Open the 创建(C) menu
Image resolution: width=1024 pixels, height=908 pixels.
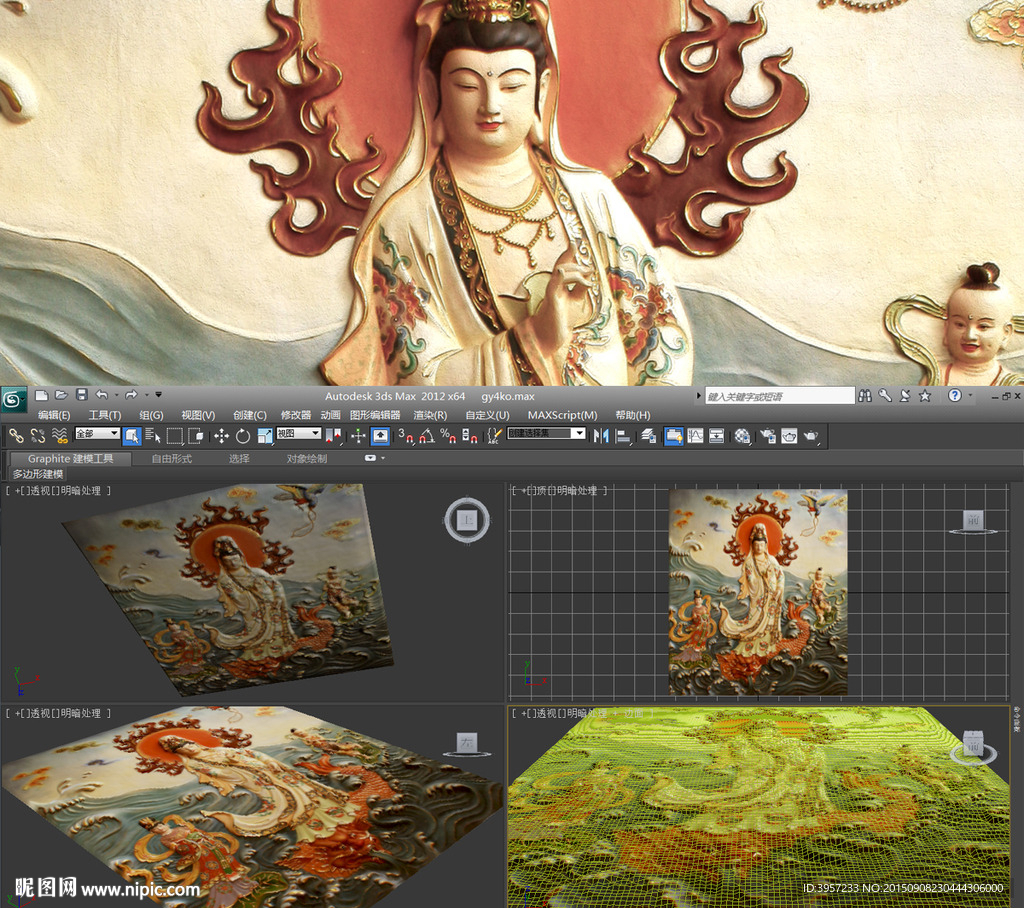pyautogui.click(x=249, y=415)
